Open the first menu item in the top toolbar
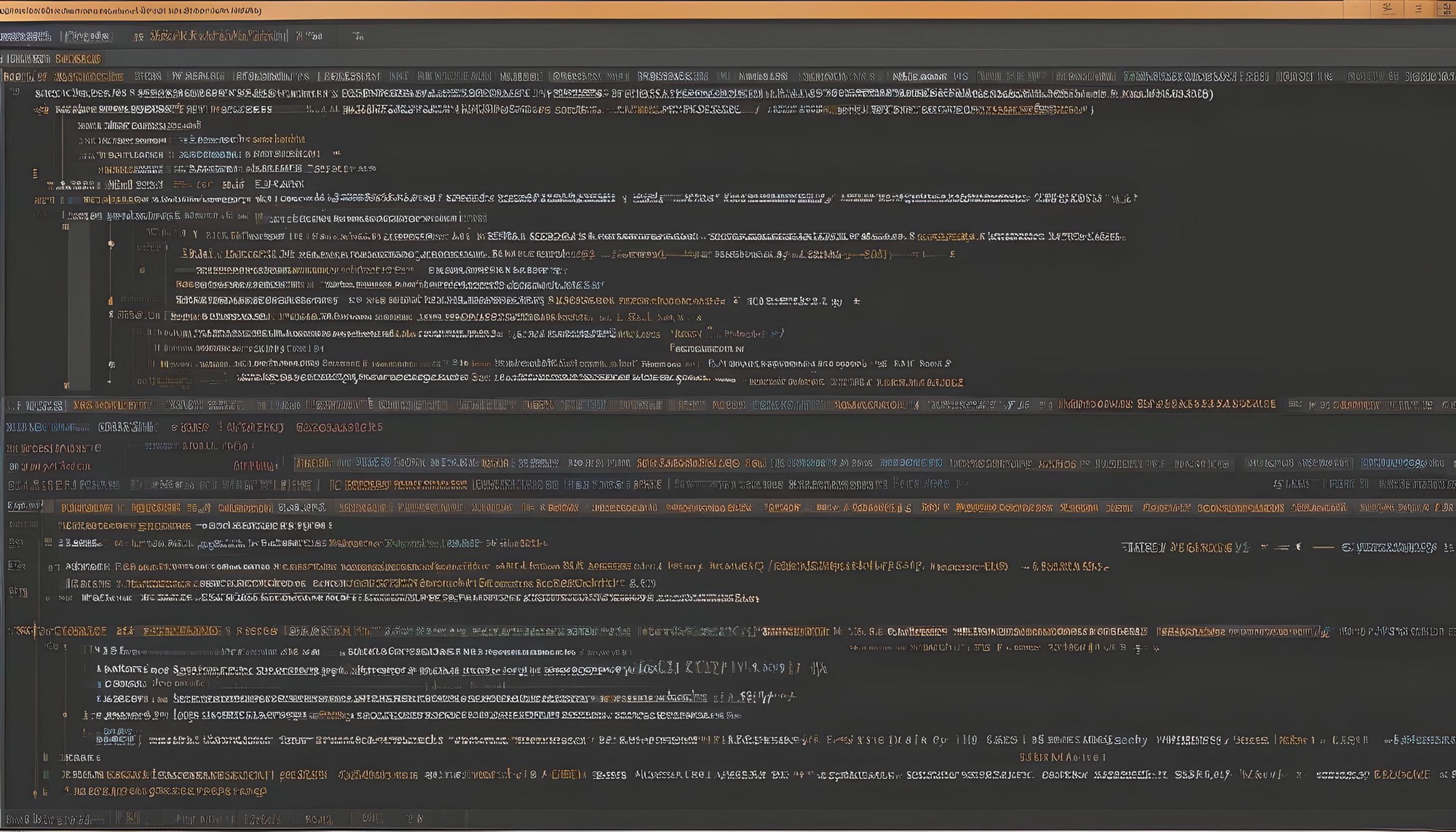The image size is (1456, 832). coord(25,36)
